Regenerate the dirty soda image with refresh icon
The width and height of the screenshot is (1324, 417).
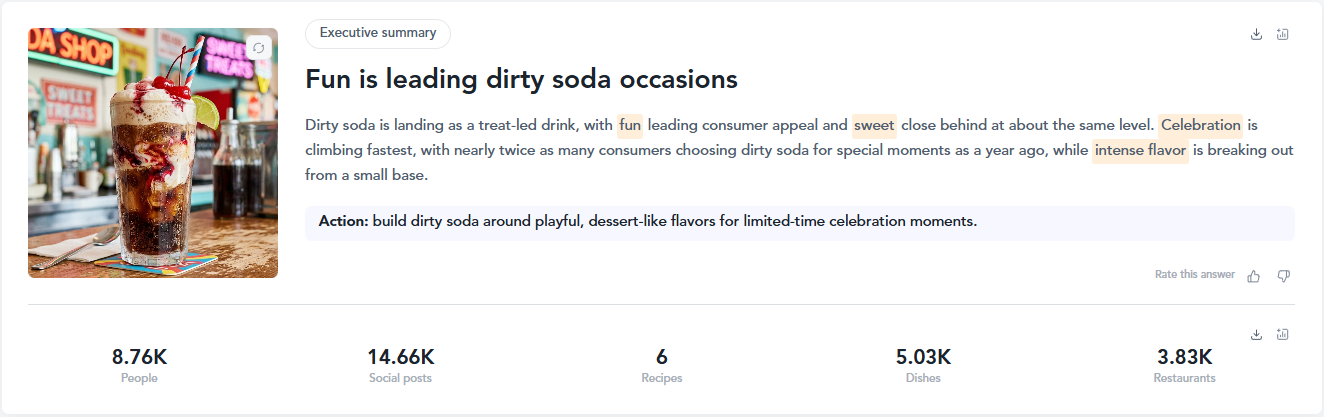(258, 48)
